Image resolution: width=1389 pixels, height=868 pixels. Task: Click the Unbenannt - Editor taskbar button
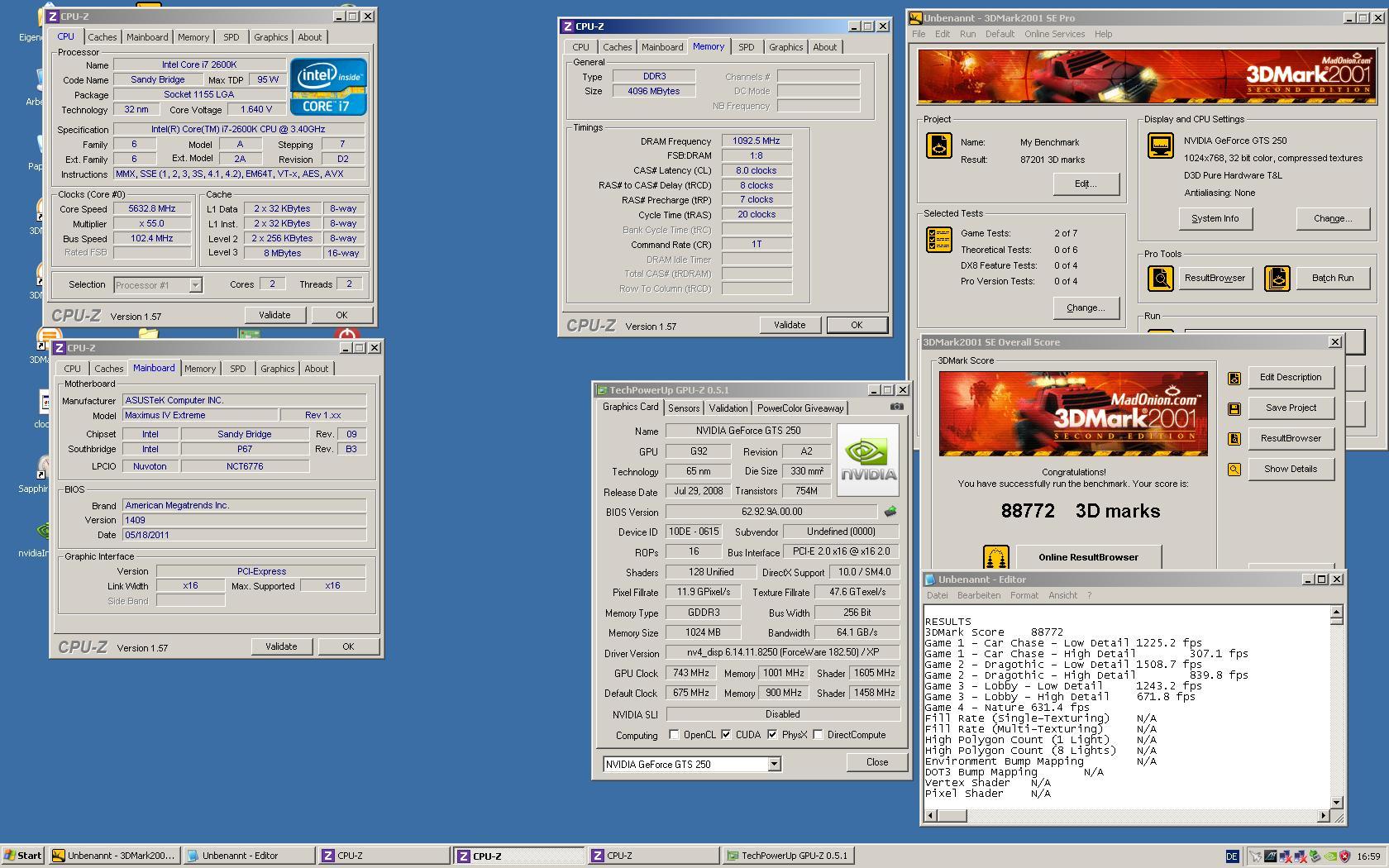pyautogui.click(x=249, y=856)
